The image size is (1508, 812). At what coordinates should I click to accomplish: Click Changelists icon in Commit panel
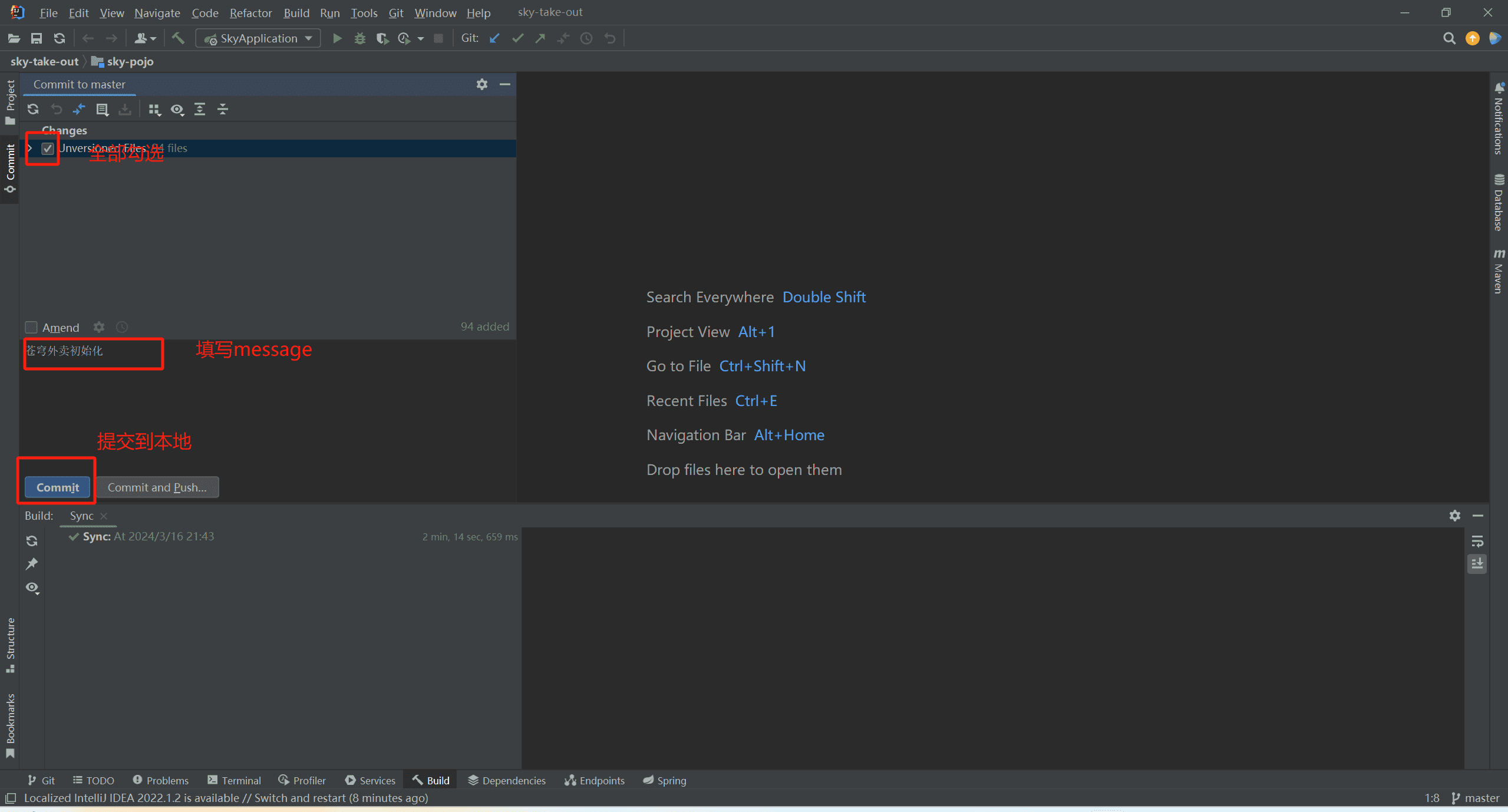102,109
